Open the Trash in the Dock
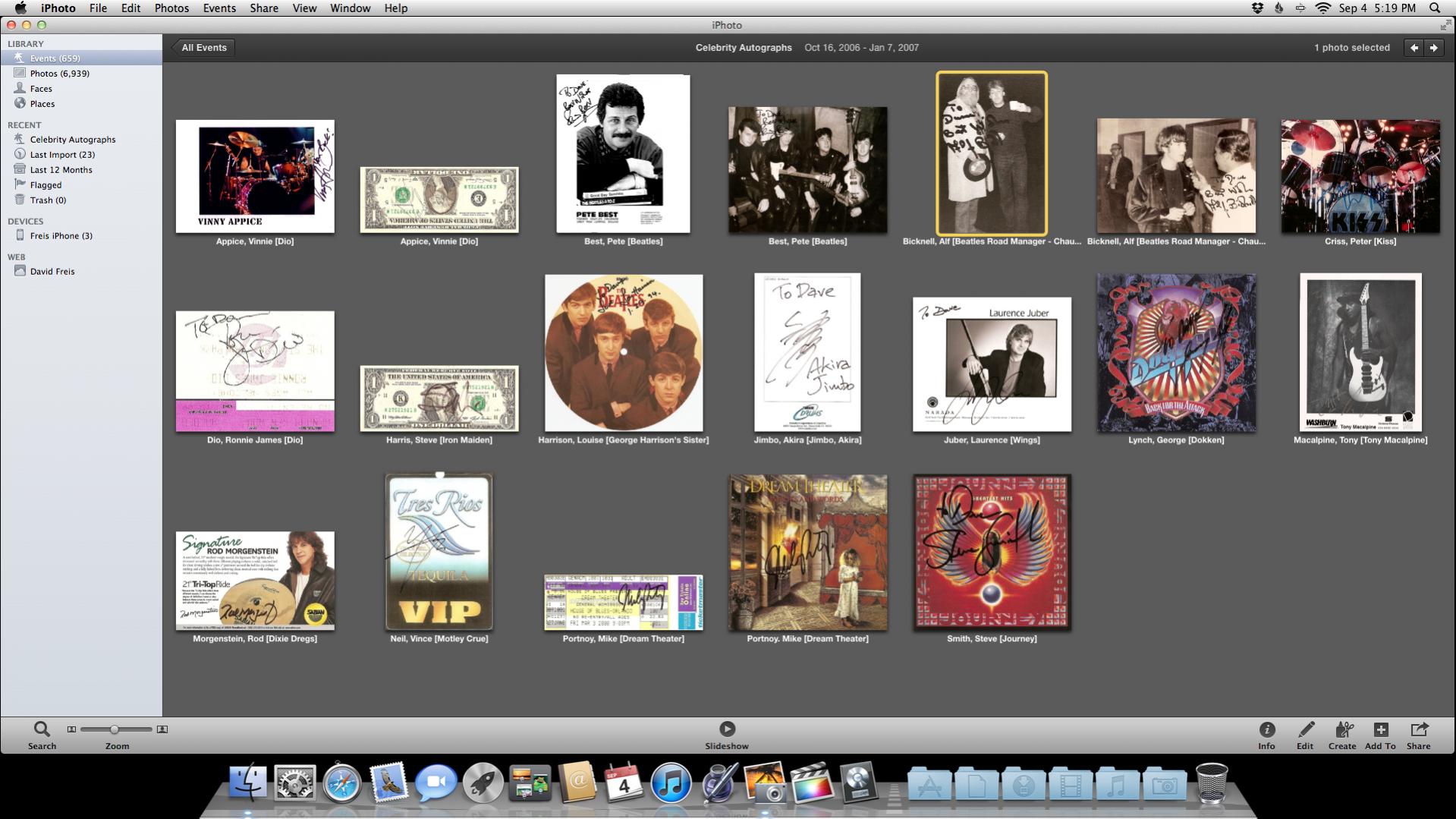Viewport: 1456px width, 819px height. 1212,783
